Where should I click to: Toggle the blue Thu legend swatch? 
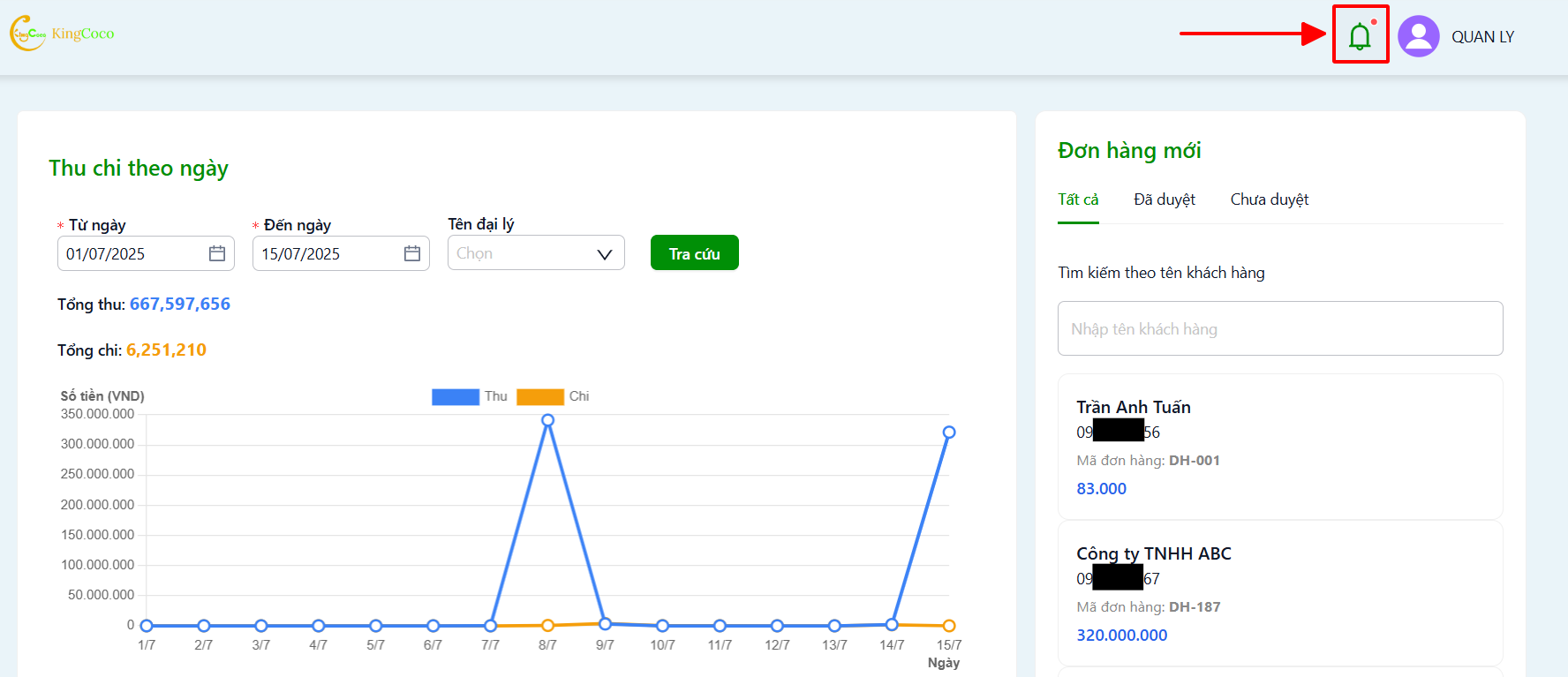click(x=456, y=396)
